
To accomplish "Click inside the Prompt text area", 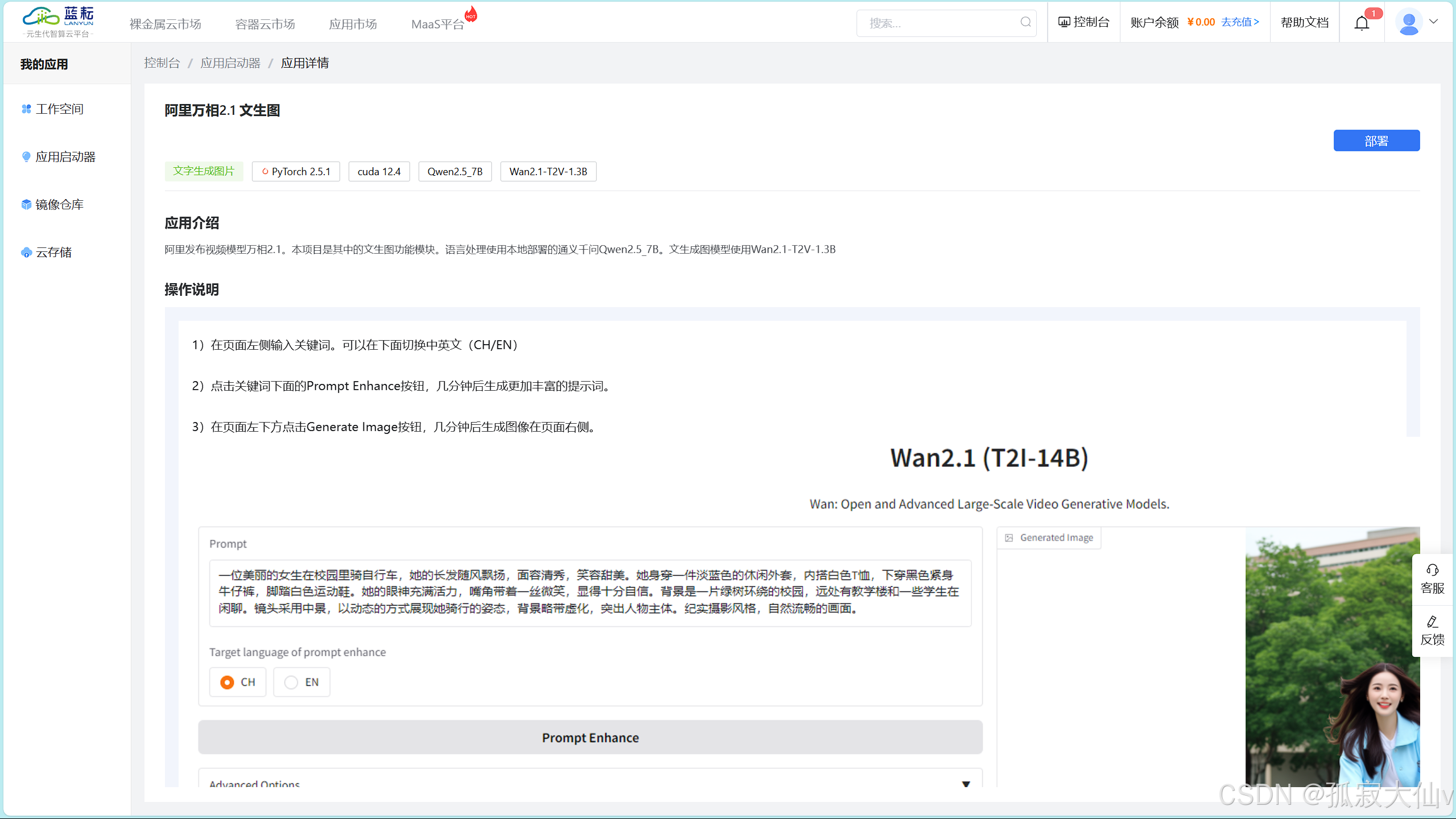I will (x=590, y=593).
